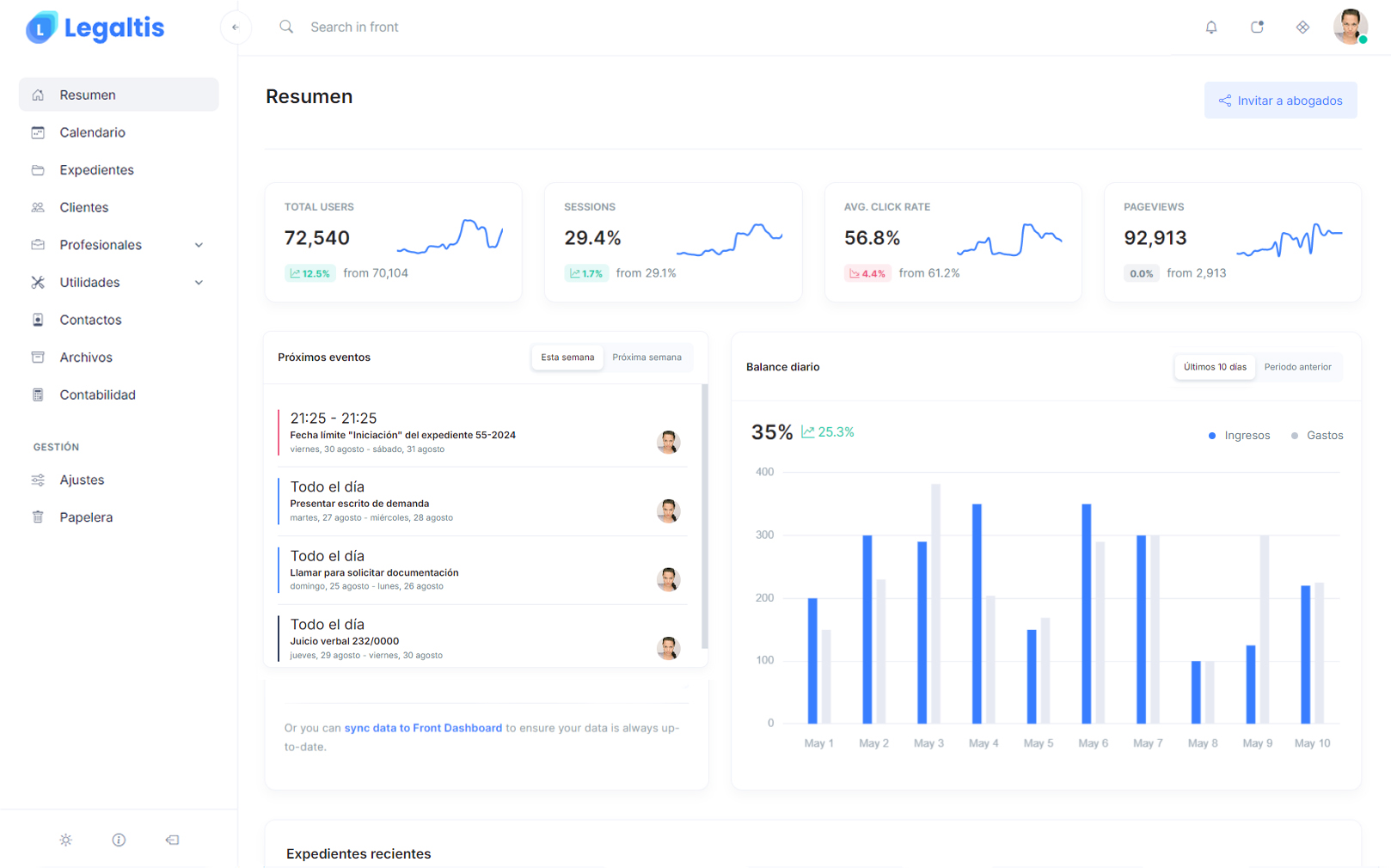Click the diamond icon in header

1302,28
